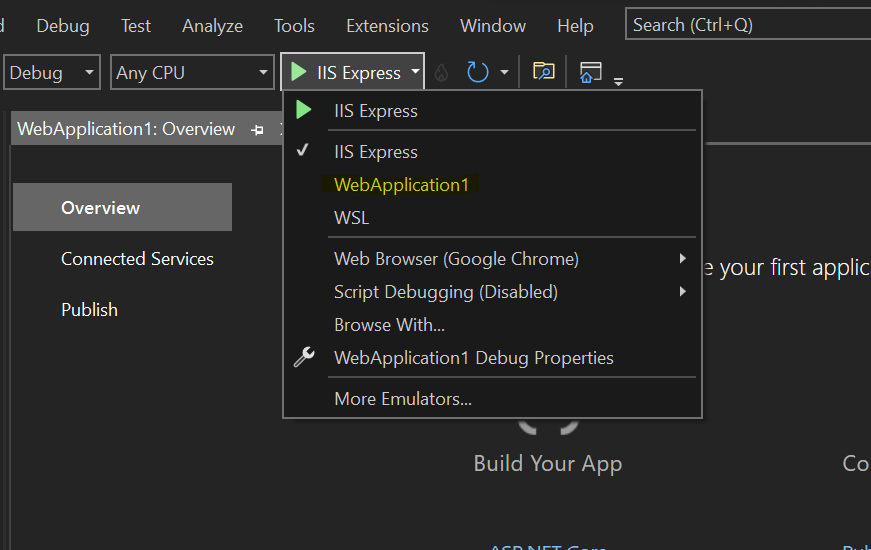Select the WebApplication1: Overview tab

coord(126,129)
